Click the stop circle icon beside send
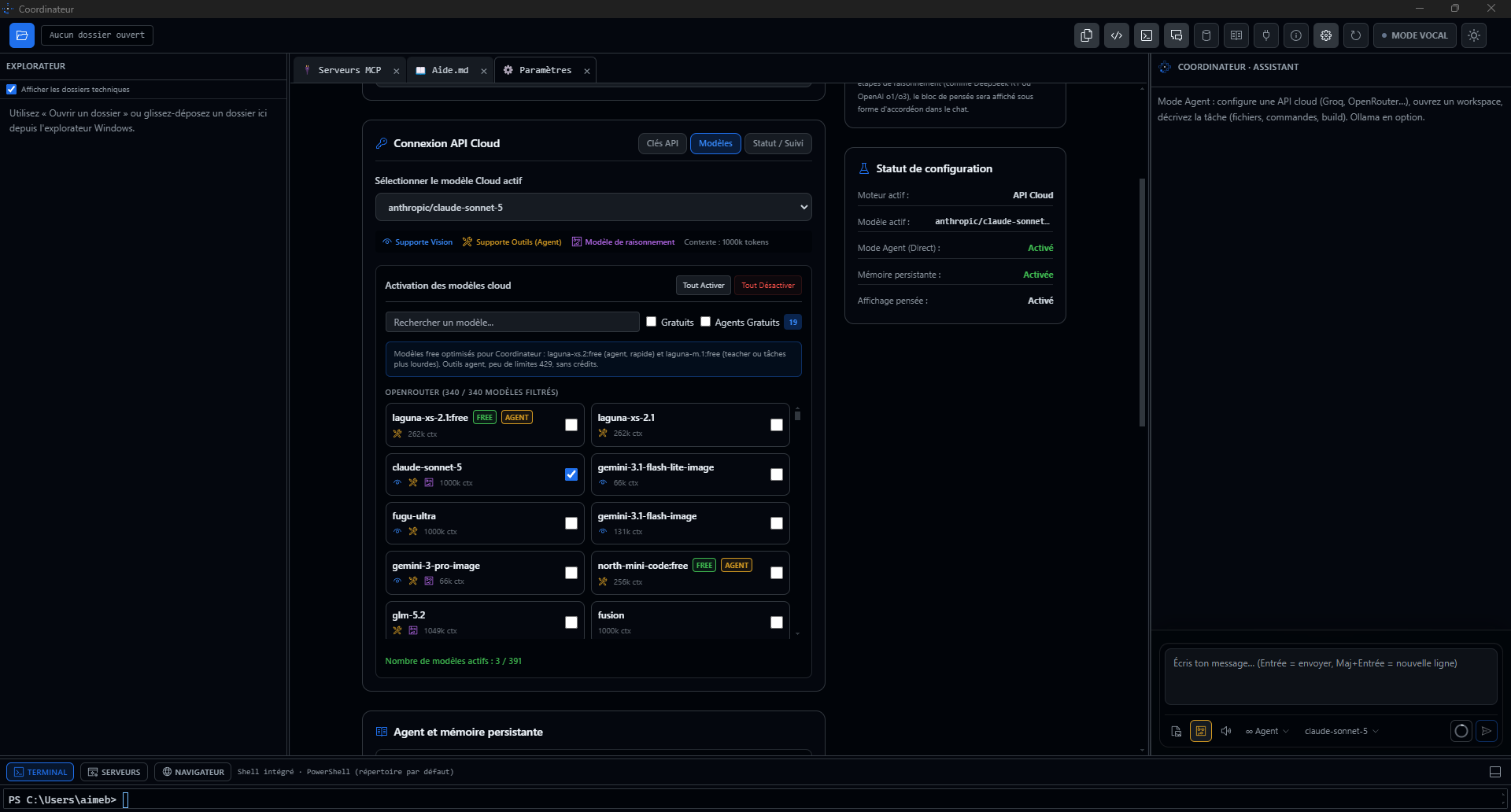1511x812 pixels. pos(1461,731)
